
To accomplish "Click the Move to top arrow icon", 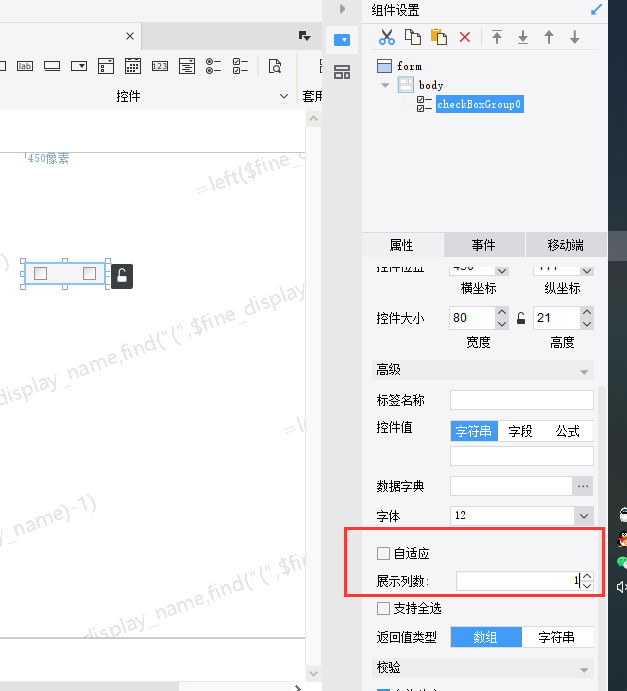I will point(497,37).
